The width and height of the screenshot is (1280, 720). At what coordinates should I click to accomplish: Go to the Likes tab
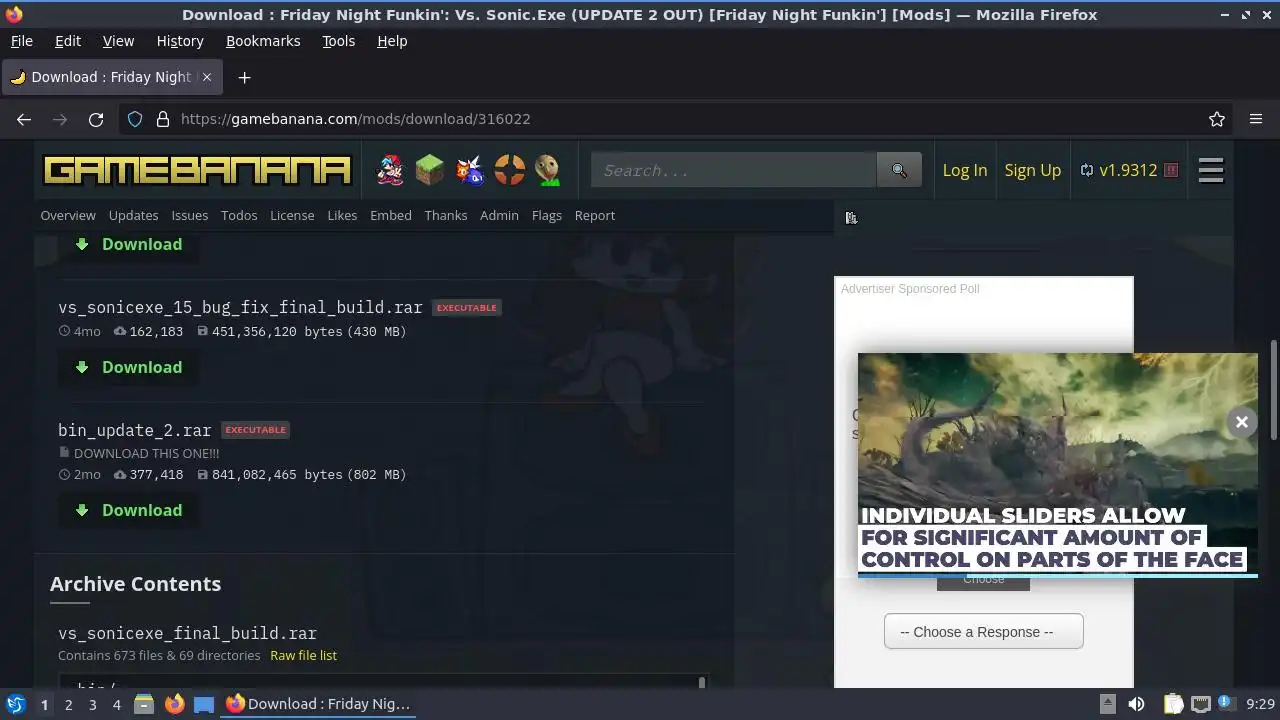342,215
